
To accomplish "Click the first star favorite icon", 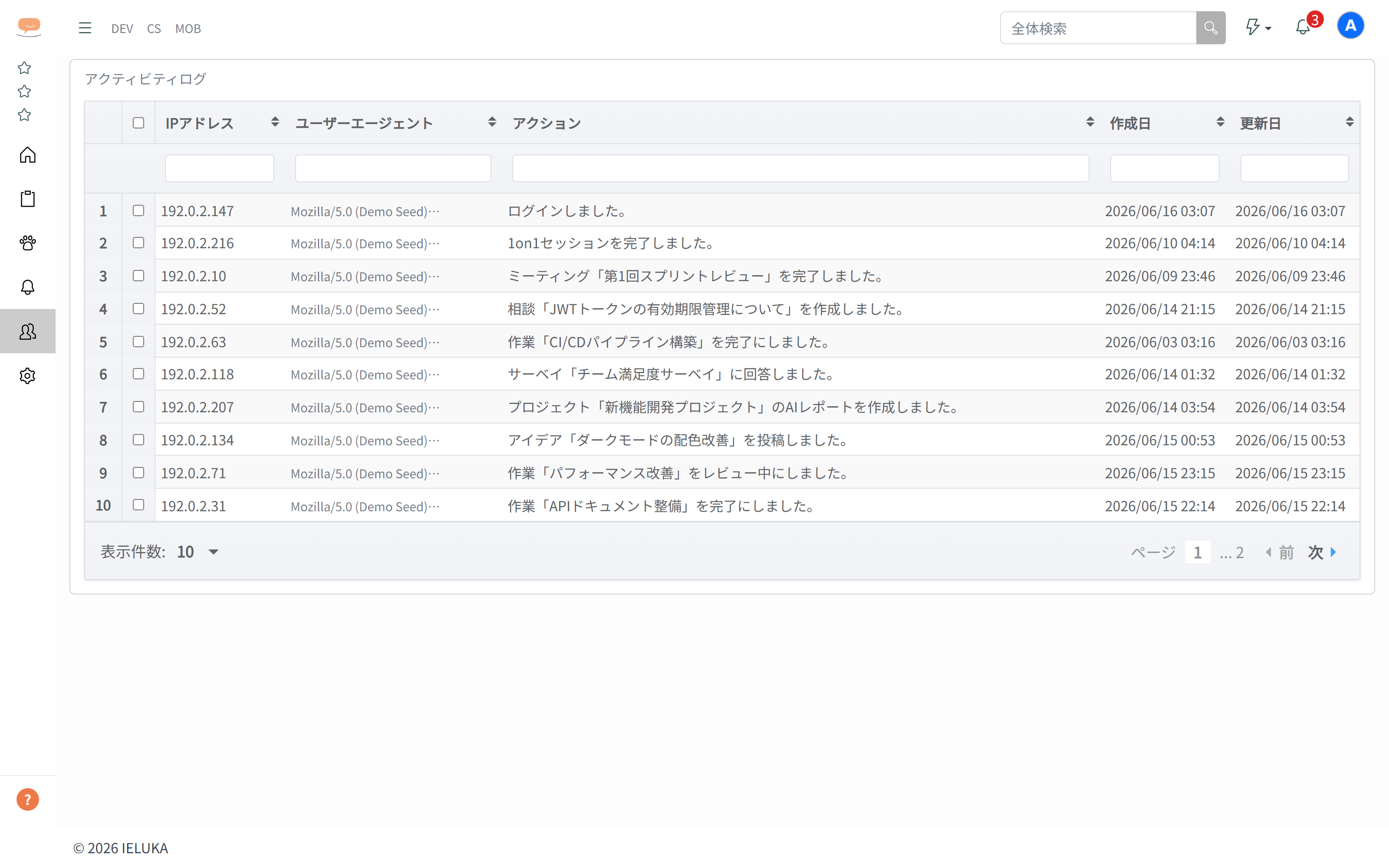I will click(x=24, y=68).
